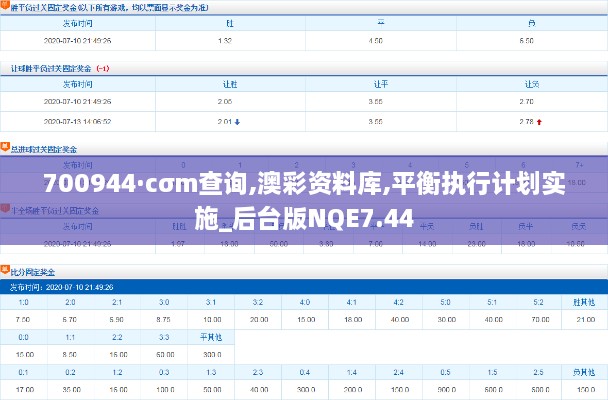Select the blue 发布时间 2020-07-10 21:49:26 header bar

304,287
